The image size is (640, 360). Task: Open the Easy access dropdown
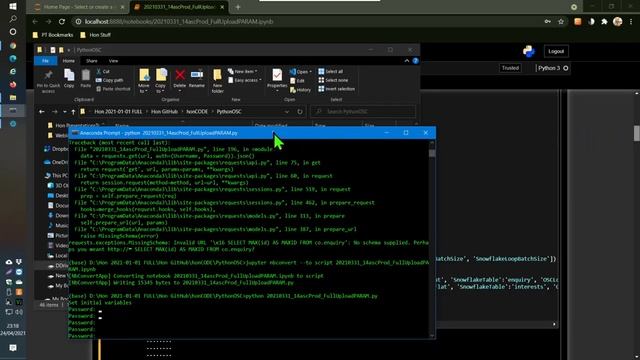coord(244,80)
